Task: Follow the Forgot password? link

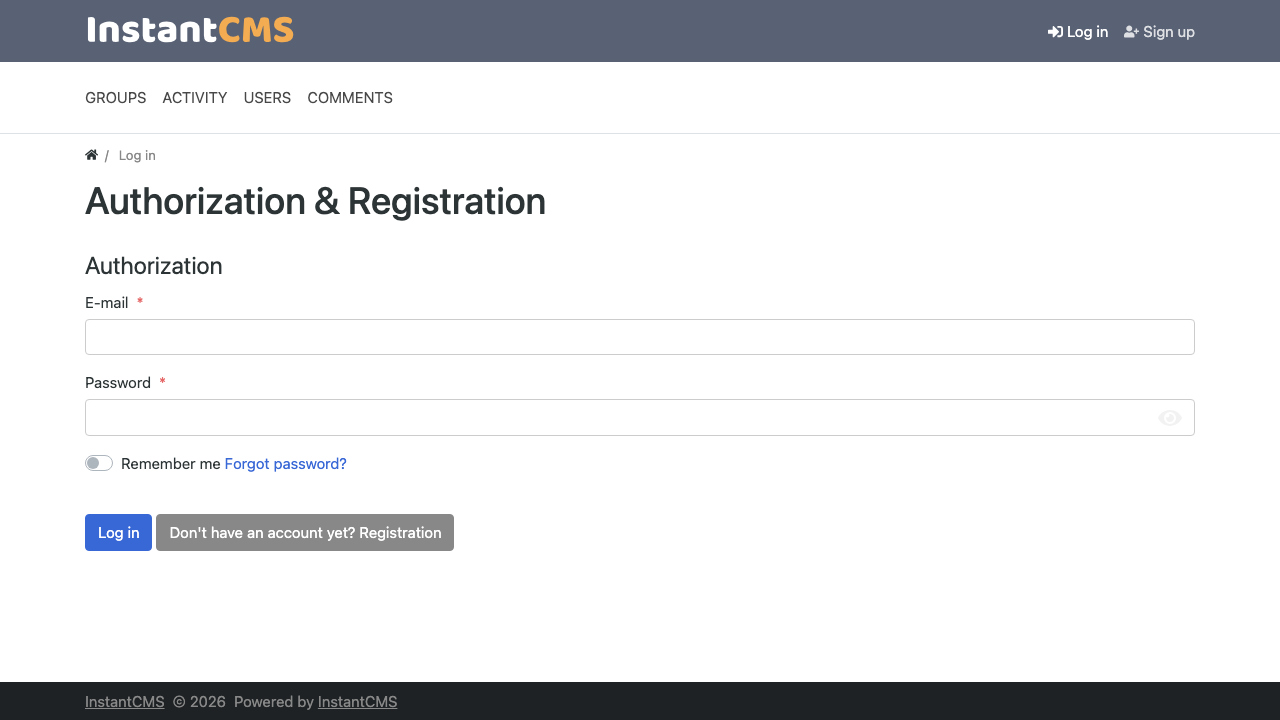Action: coord(286,464)
